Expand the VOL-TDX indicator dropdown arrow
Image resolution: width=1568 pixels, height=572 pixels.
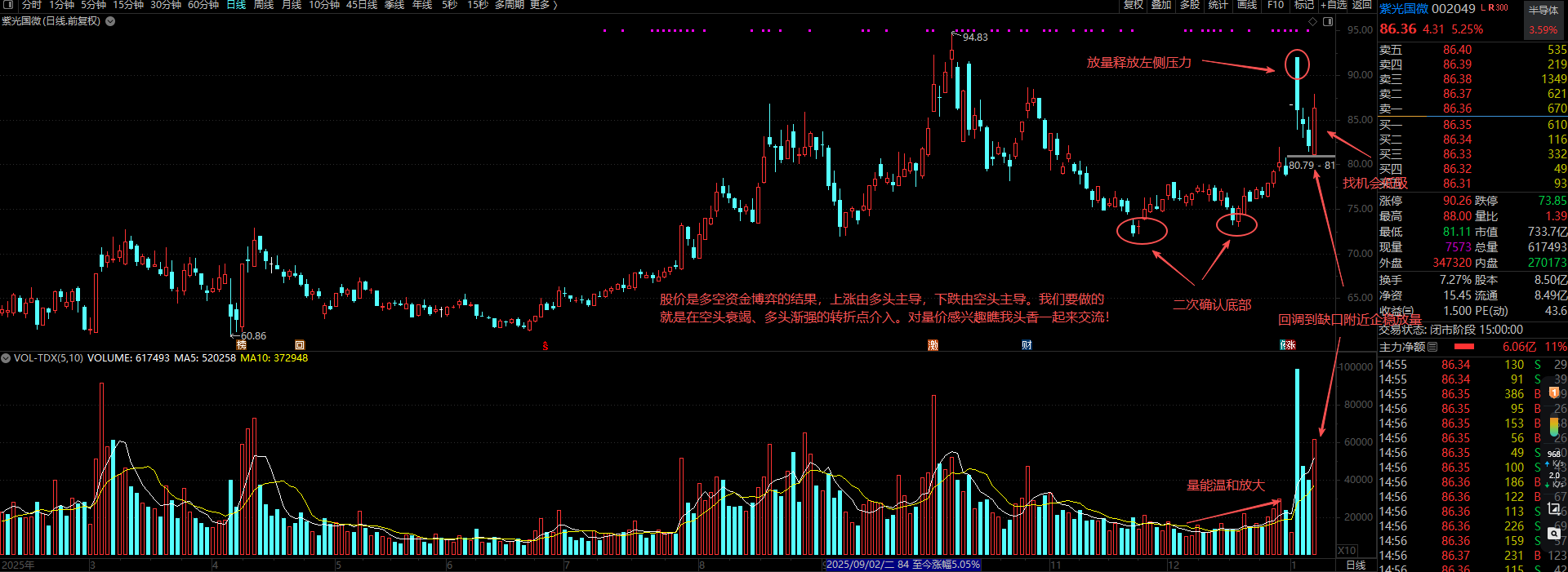pos(6,358)
